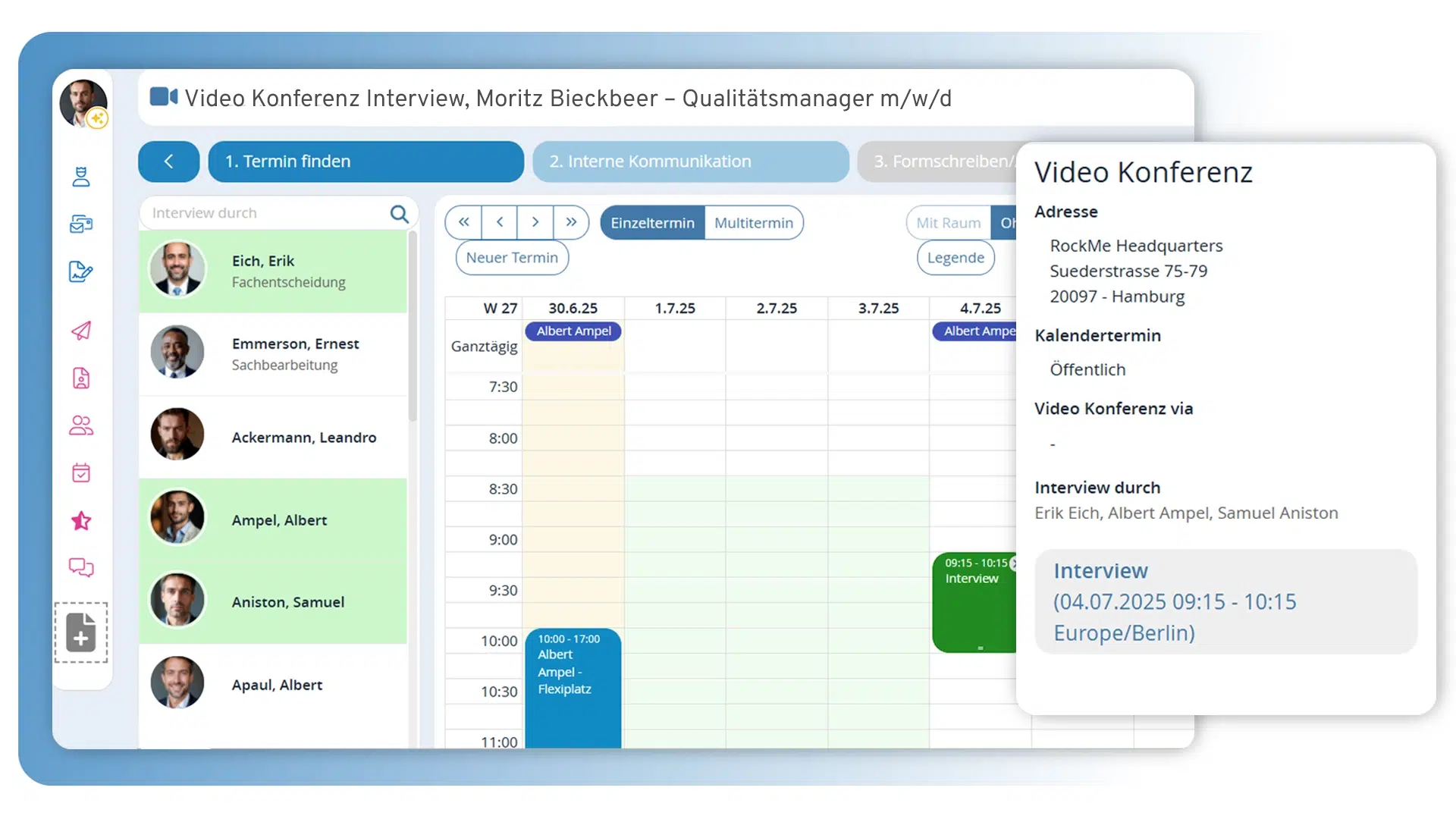Click the Neuer Termin button
The height and width of the screenshot is (819, 1456).
pyautogui.click(x=512, y=258)
